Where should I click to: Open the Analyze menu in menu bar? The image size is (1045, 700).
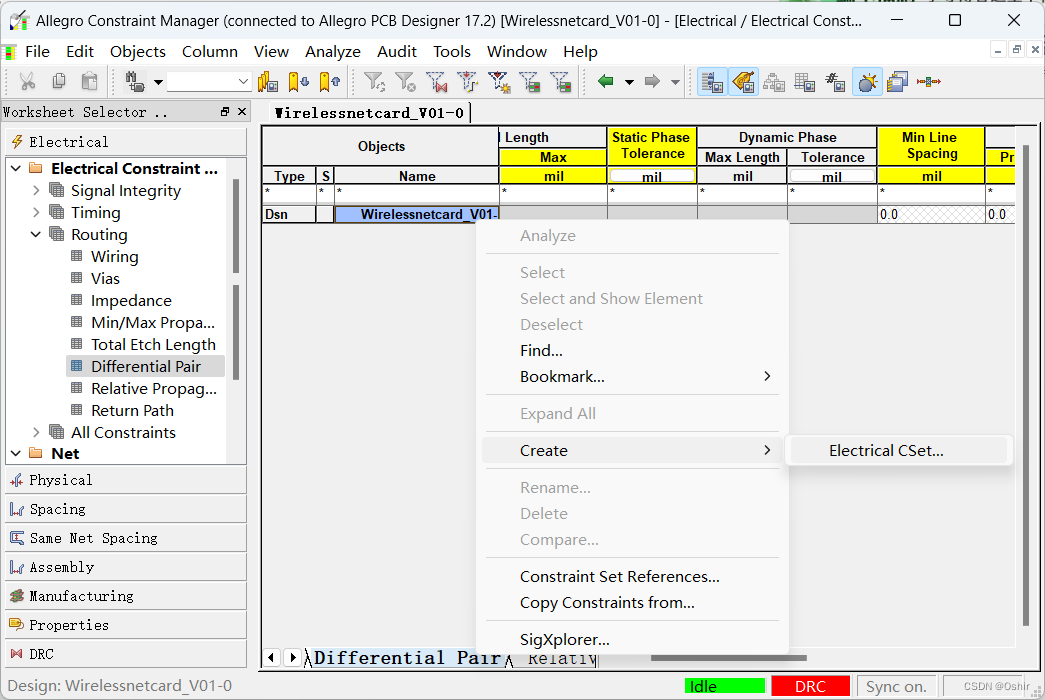pos(332,52)
